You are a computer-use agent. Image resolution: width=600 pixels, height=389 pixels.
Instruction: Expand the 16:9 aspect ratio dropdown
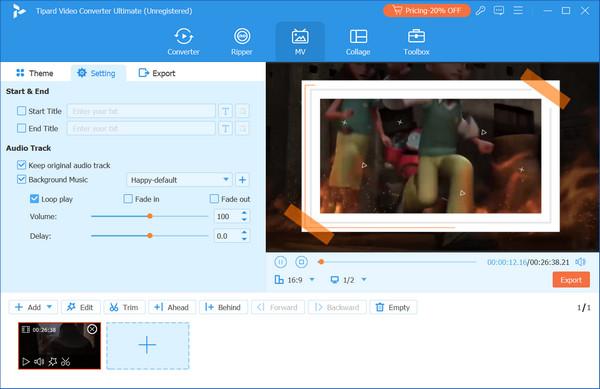coord(312,280)
